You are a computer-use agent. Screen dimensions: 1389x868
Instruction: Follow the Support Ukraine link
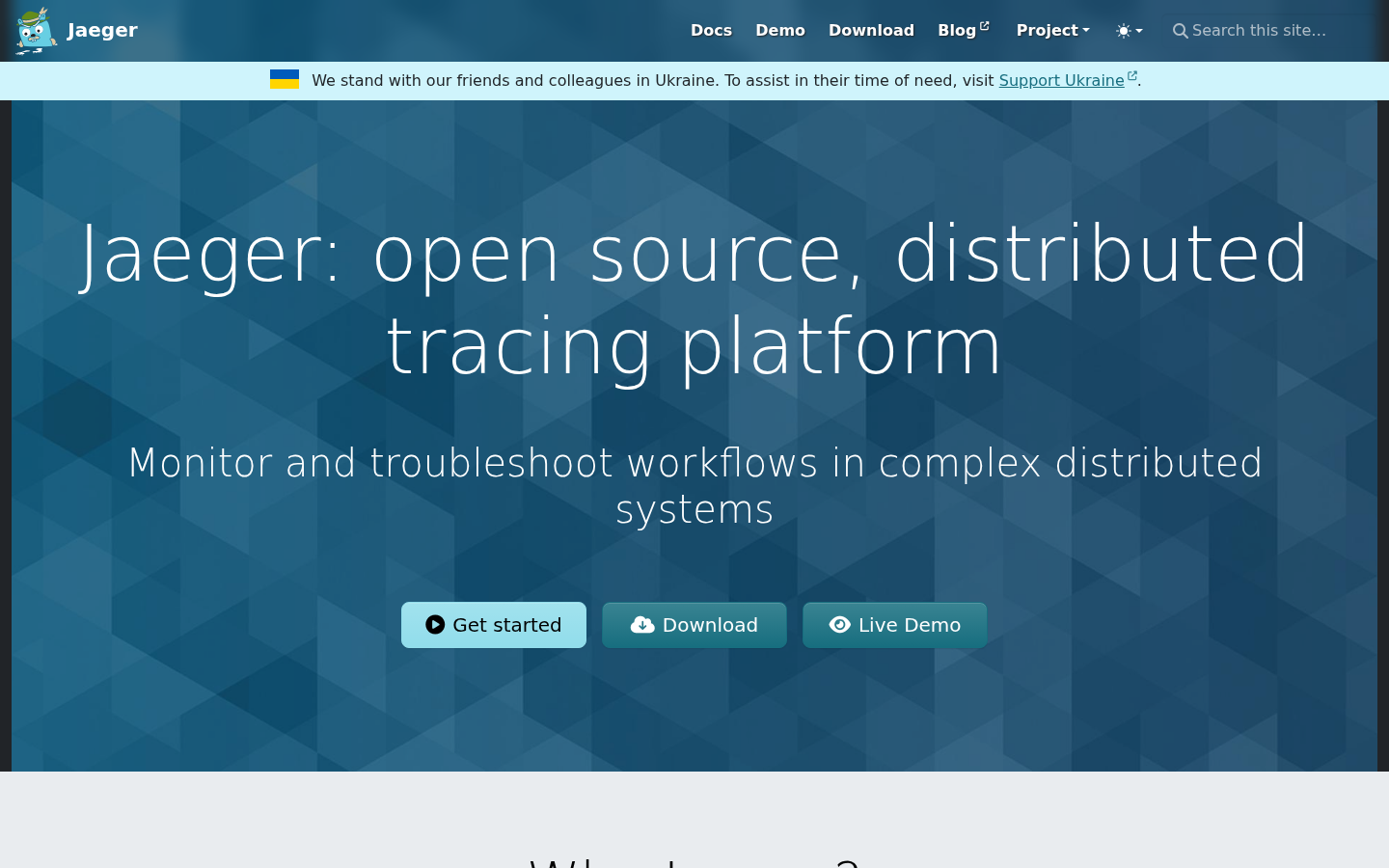(1068, 80)
